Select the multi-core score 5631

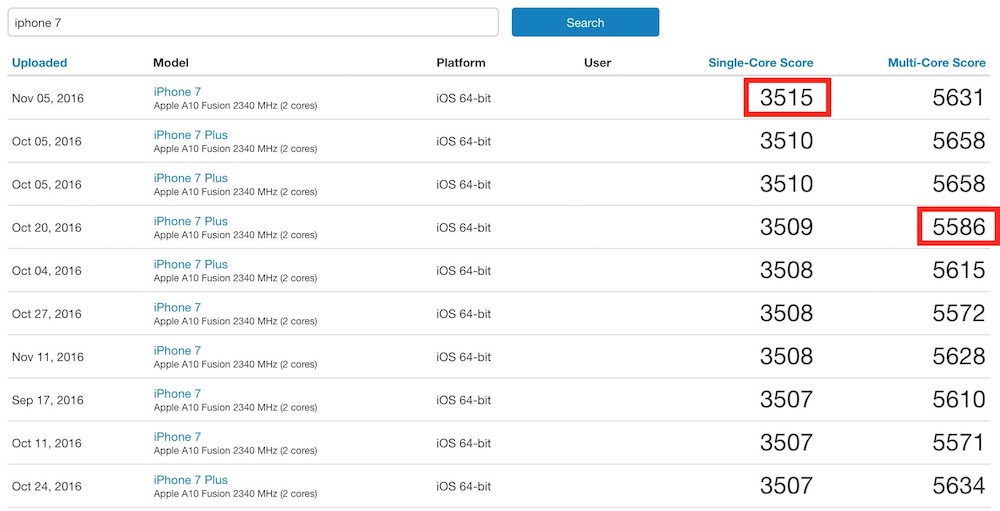958,98
